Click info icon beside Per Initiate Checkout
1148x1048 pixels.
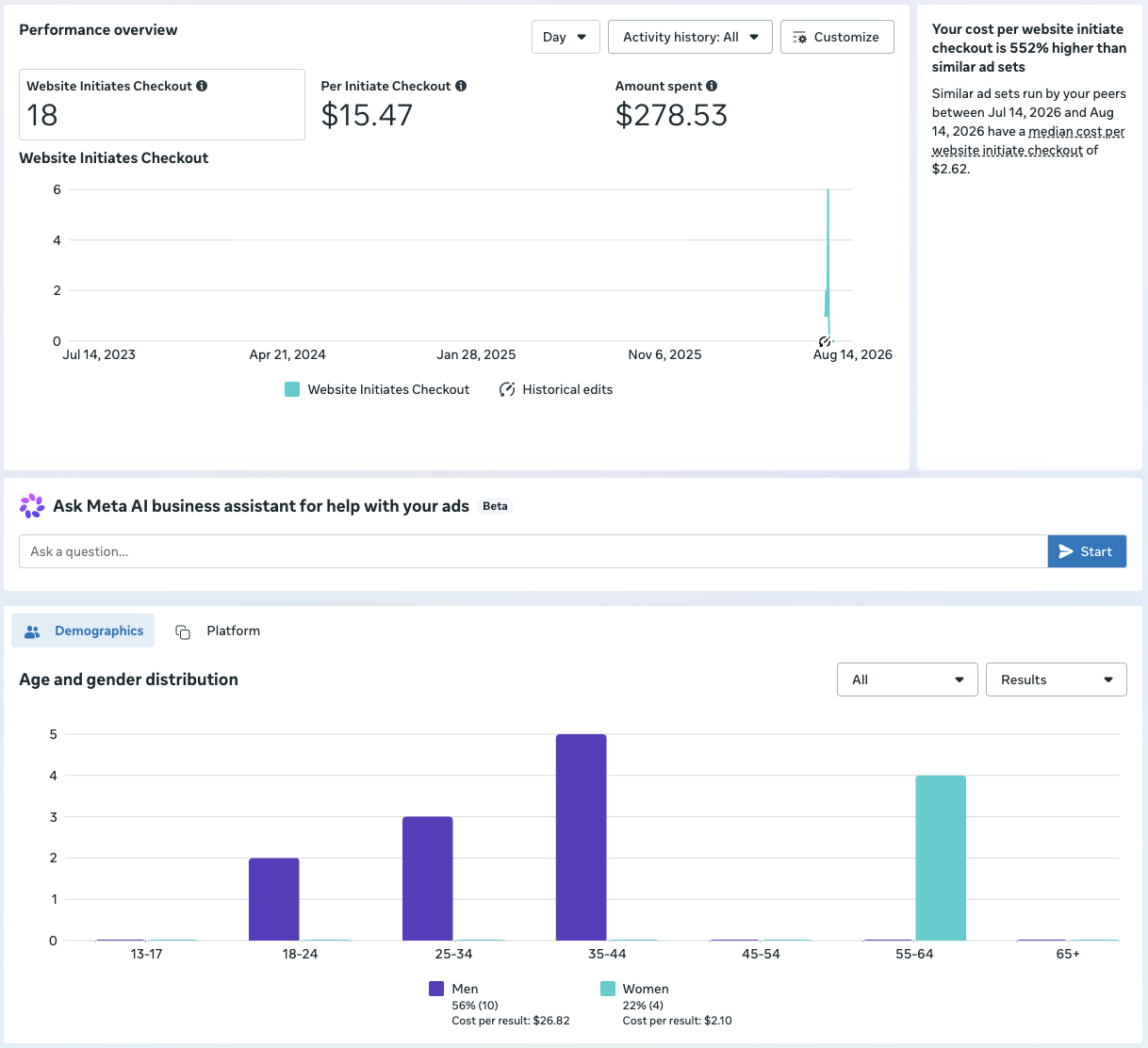click(461, 86)
